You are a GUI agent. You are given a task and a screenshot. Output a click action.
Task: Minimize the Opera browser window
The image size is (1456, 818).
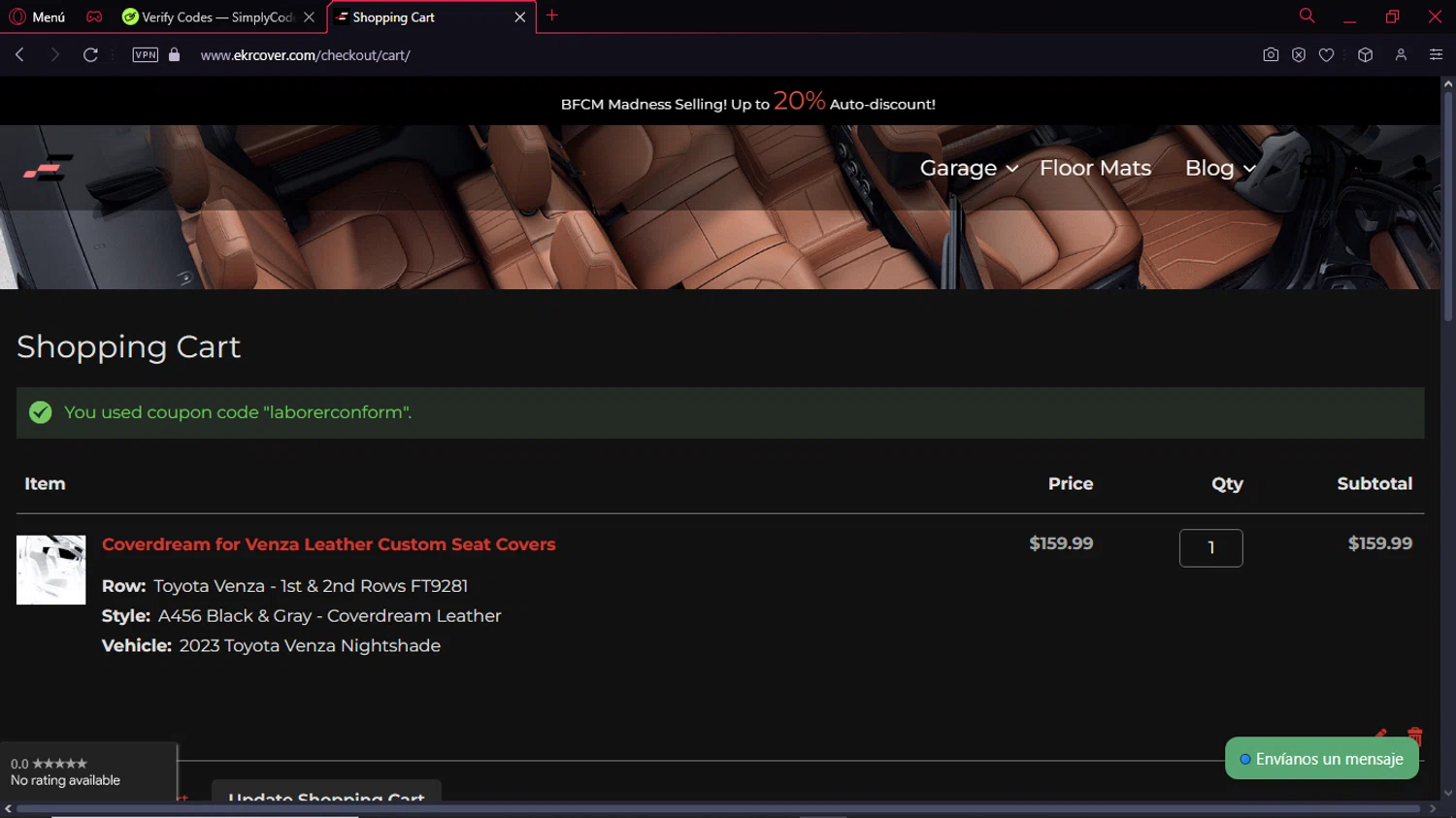pyautogui.click(x=1349, y=16)
